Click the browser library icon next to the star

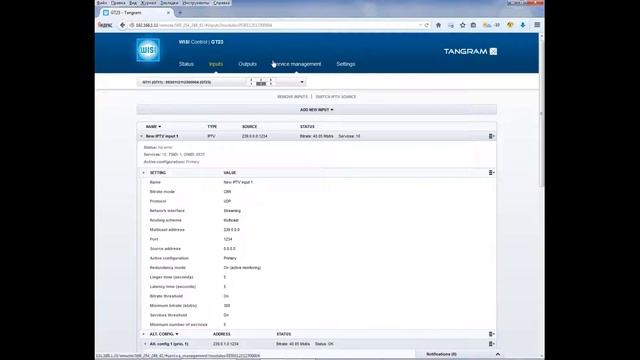click(473, 25)
